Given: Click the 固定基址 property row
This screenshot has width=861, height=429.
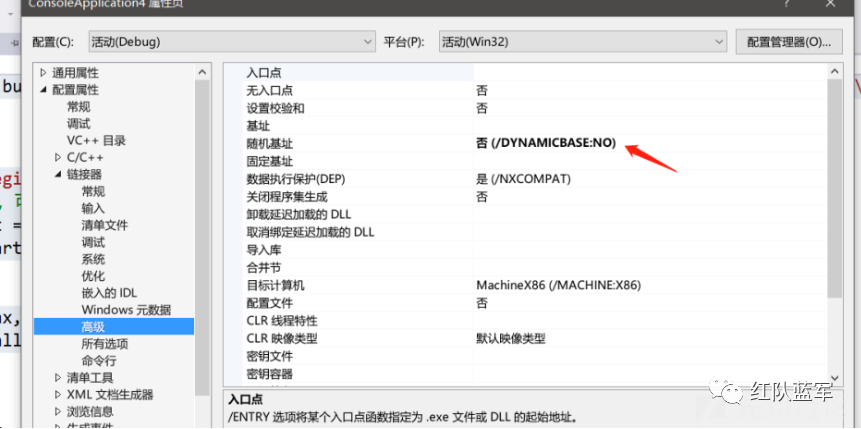Looking at the screenshot, I should [535, 161].
